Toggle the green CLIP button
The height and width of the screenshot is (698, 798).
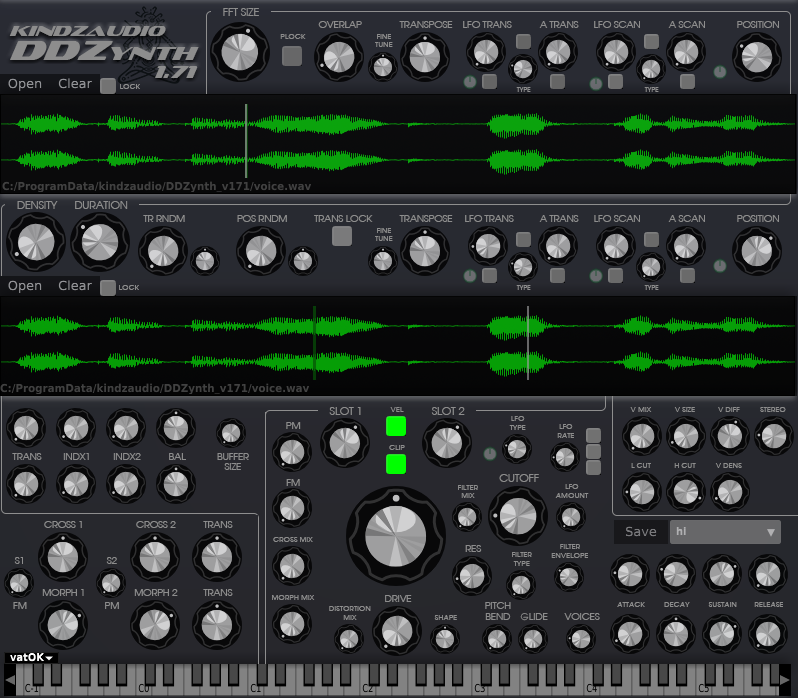[396, 464]
